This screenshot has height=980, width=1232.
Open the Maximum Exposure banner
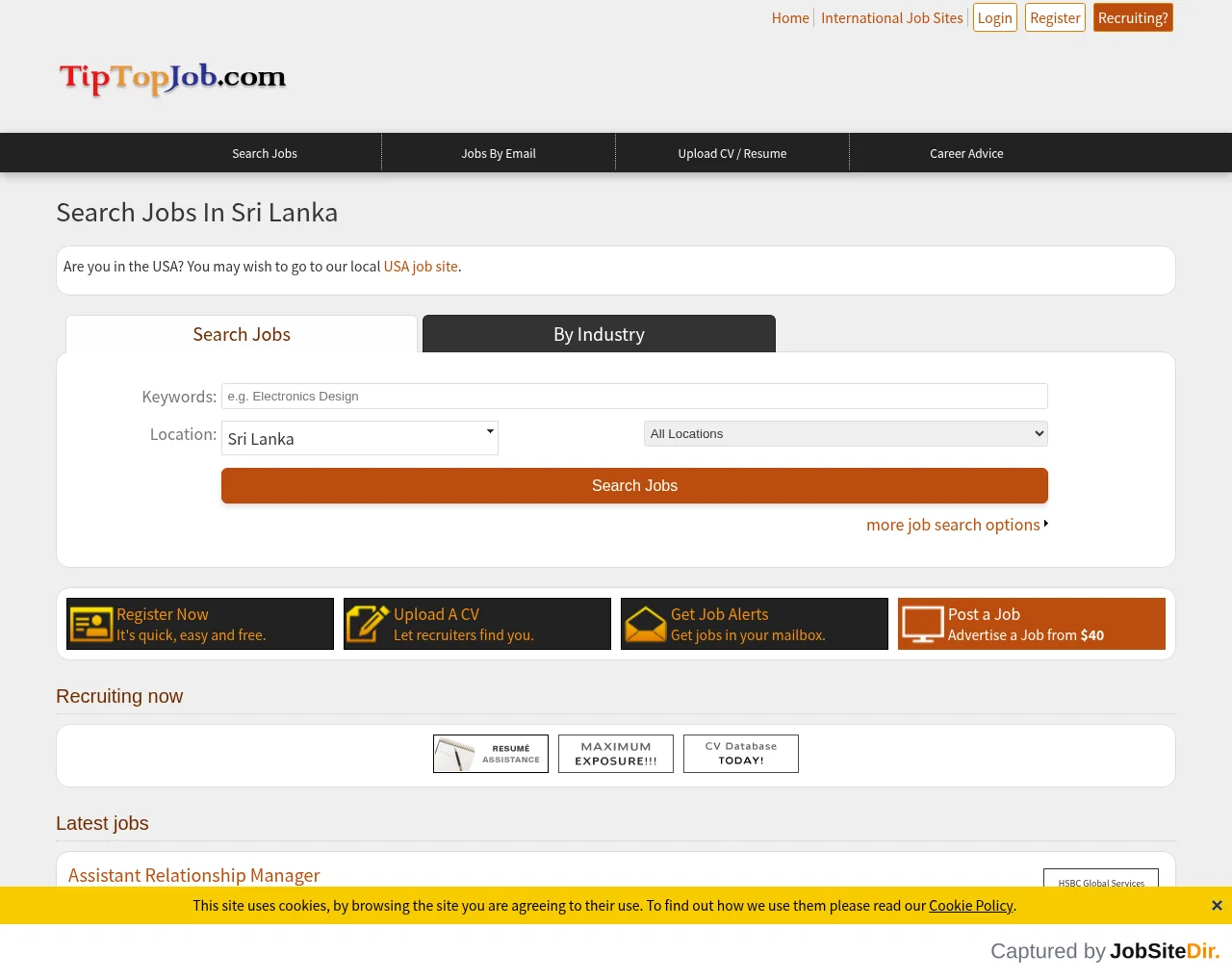(616, 754)
